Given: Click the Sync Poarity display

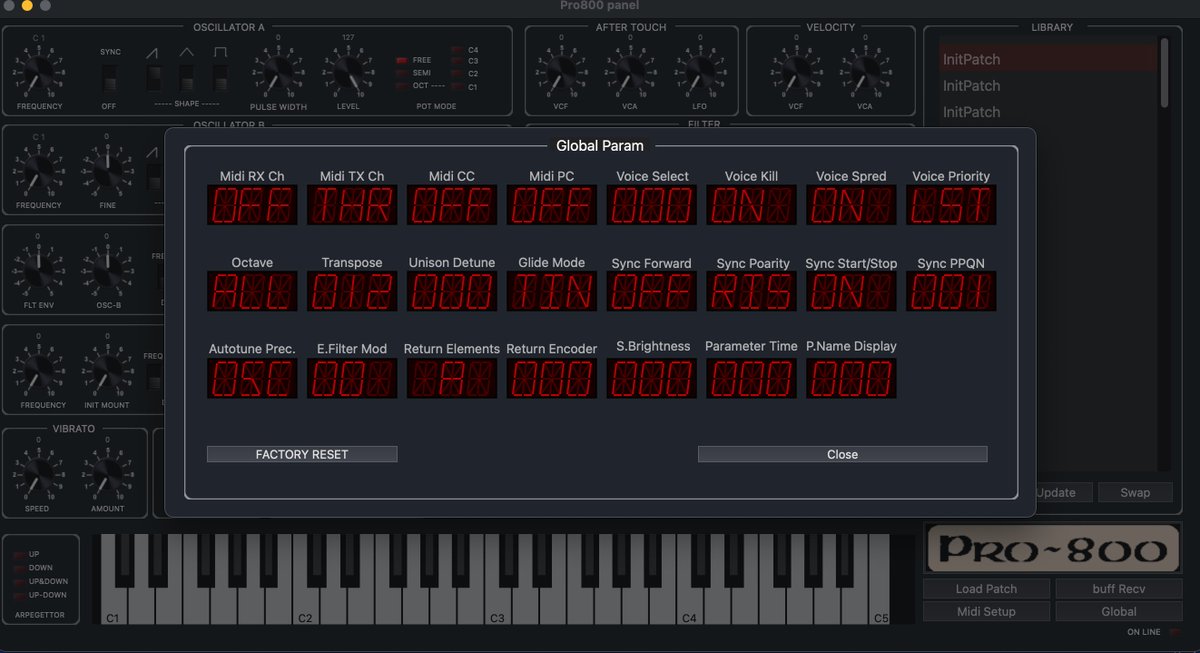Looking at the screenshot, I should pyautogui.click(x=752, y=292).
